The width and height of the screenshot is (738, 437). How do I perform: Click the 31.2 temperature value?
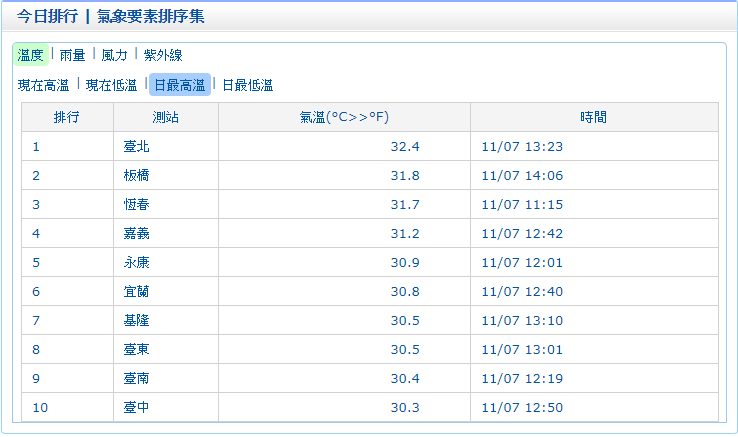point(405,234)
